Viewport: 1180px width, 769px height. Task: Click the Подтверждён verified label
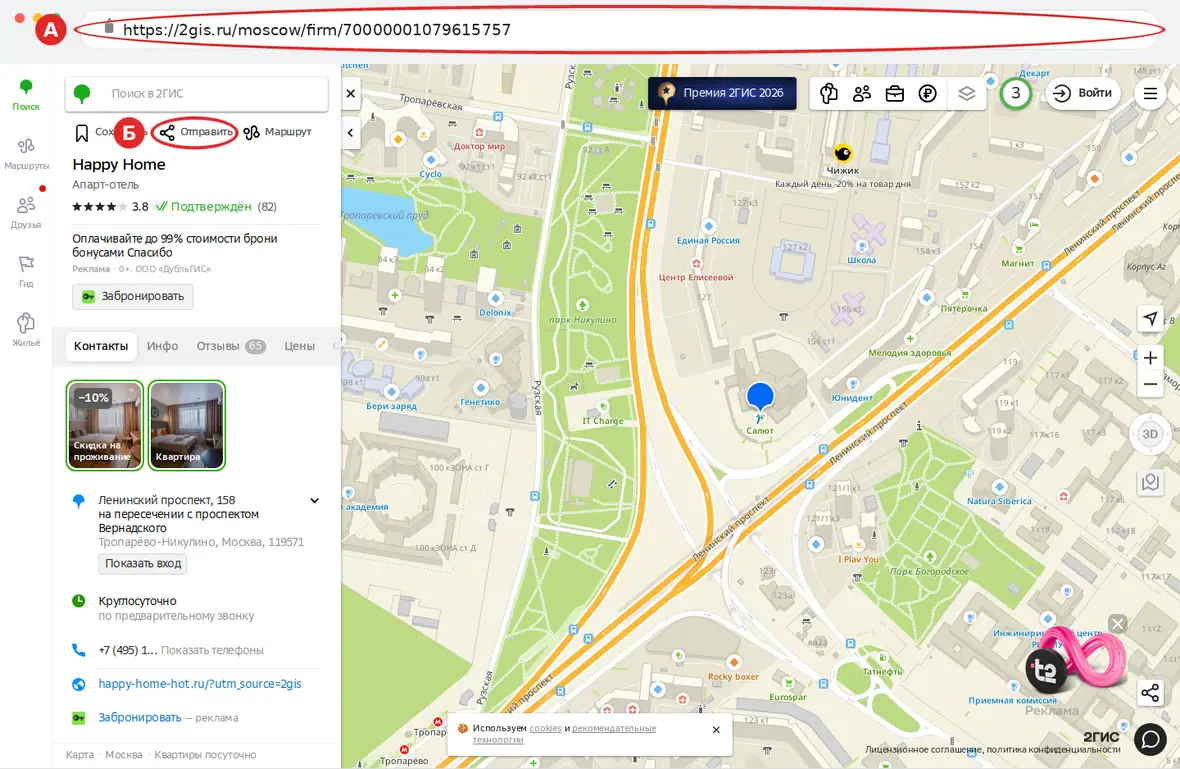click(x=203, y=207)
